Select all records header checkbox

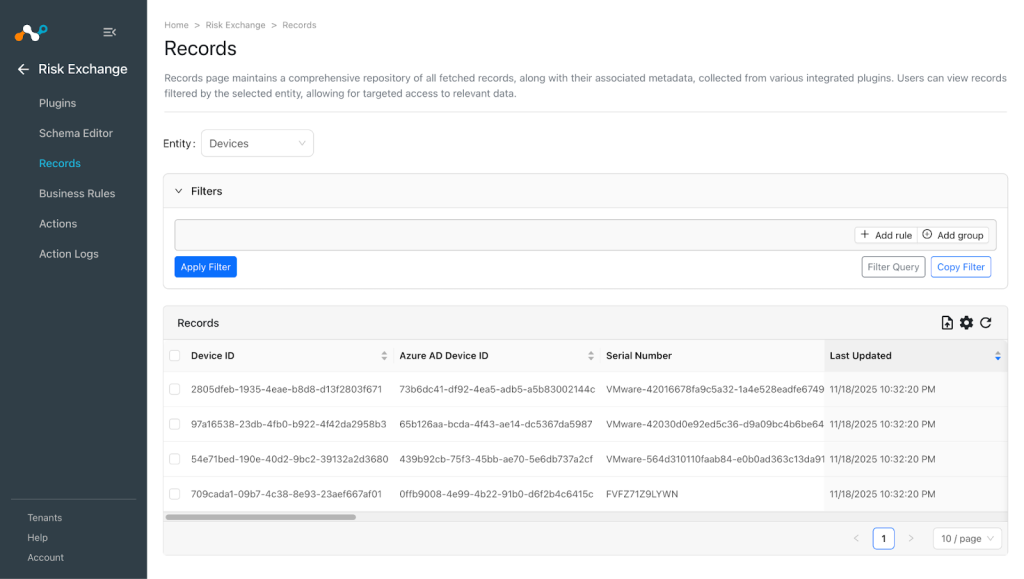[x=174, y=356]
